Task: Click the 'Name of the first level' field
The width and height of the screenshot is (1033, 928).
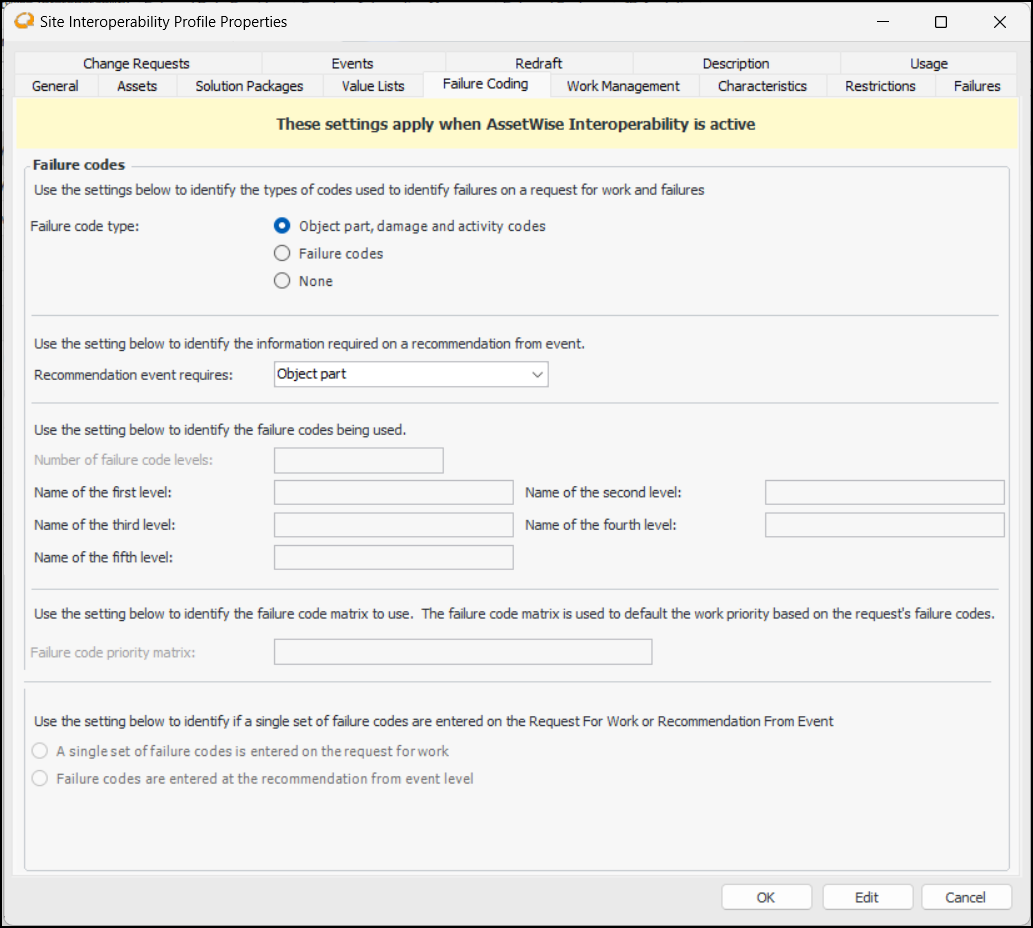Action: [x=393, y=493]
